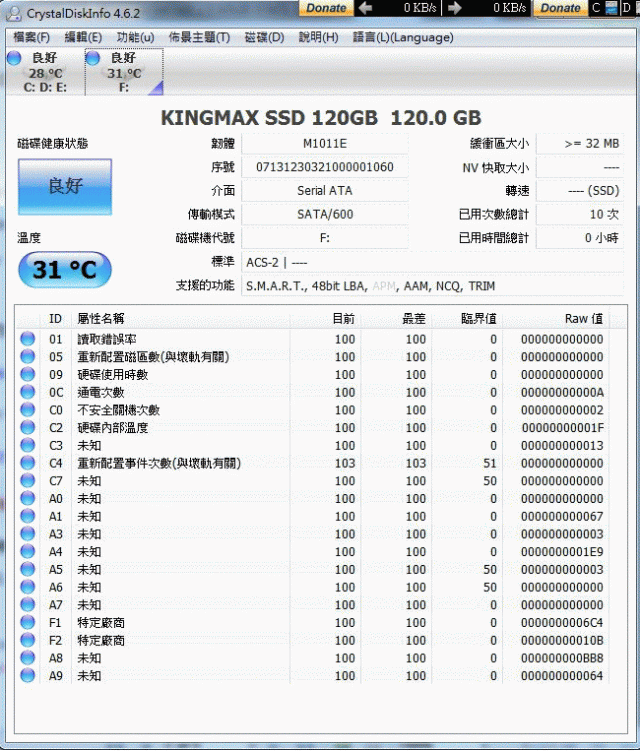Click the Raw 值 column header
640x751 pixels.
[x=556, y=319]
